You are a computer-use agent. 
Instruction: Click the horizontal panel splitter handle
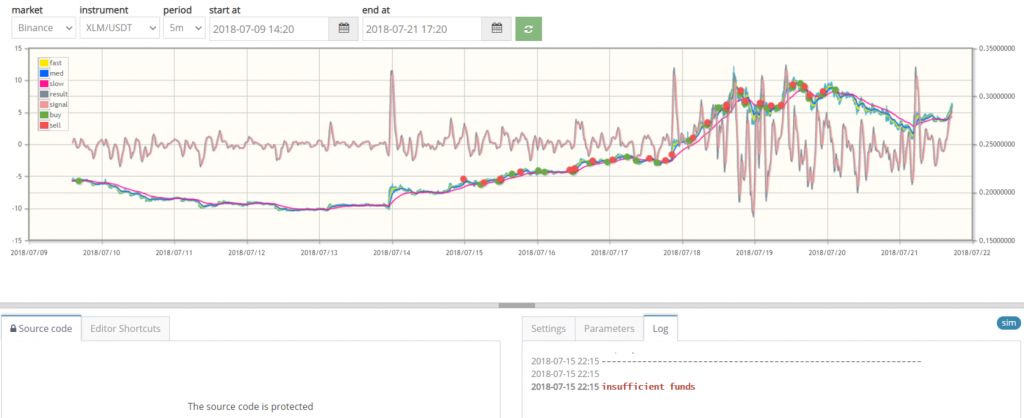pyautogui.click(x=512, y=305)
